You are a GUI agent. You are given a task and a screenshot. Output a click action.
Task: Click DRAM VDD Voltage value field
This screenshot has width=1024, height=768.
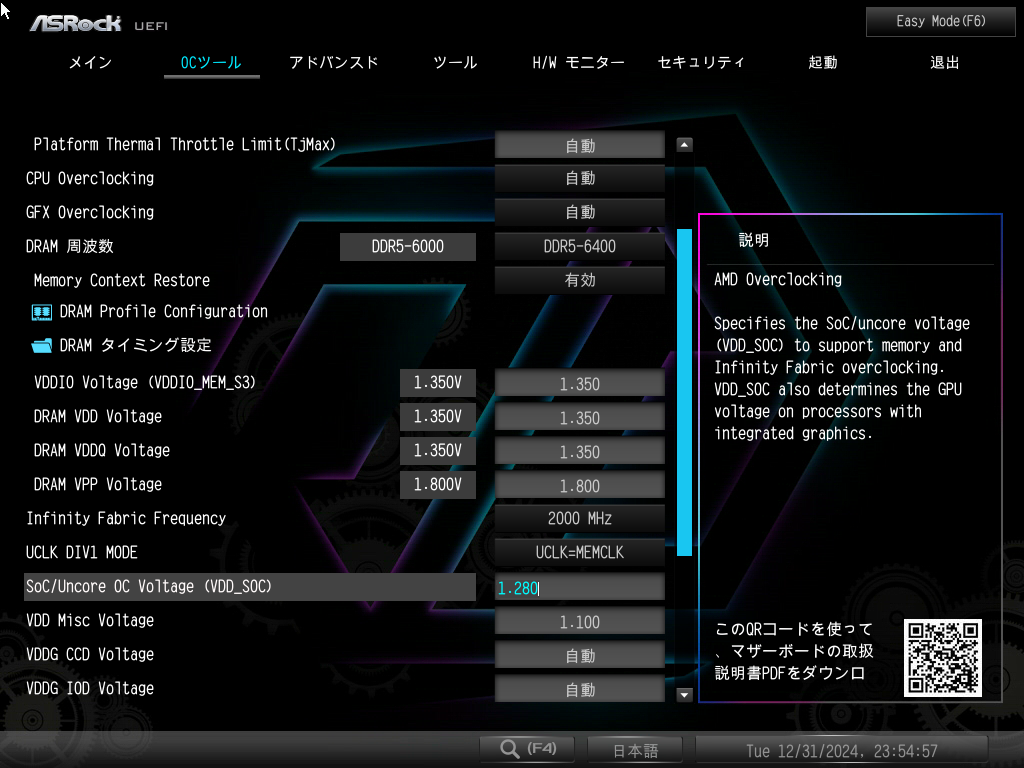pos(580,417)
